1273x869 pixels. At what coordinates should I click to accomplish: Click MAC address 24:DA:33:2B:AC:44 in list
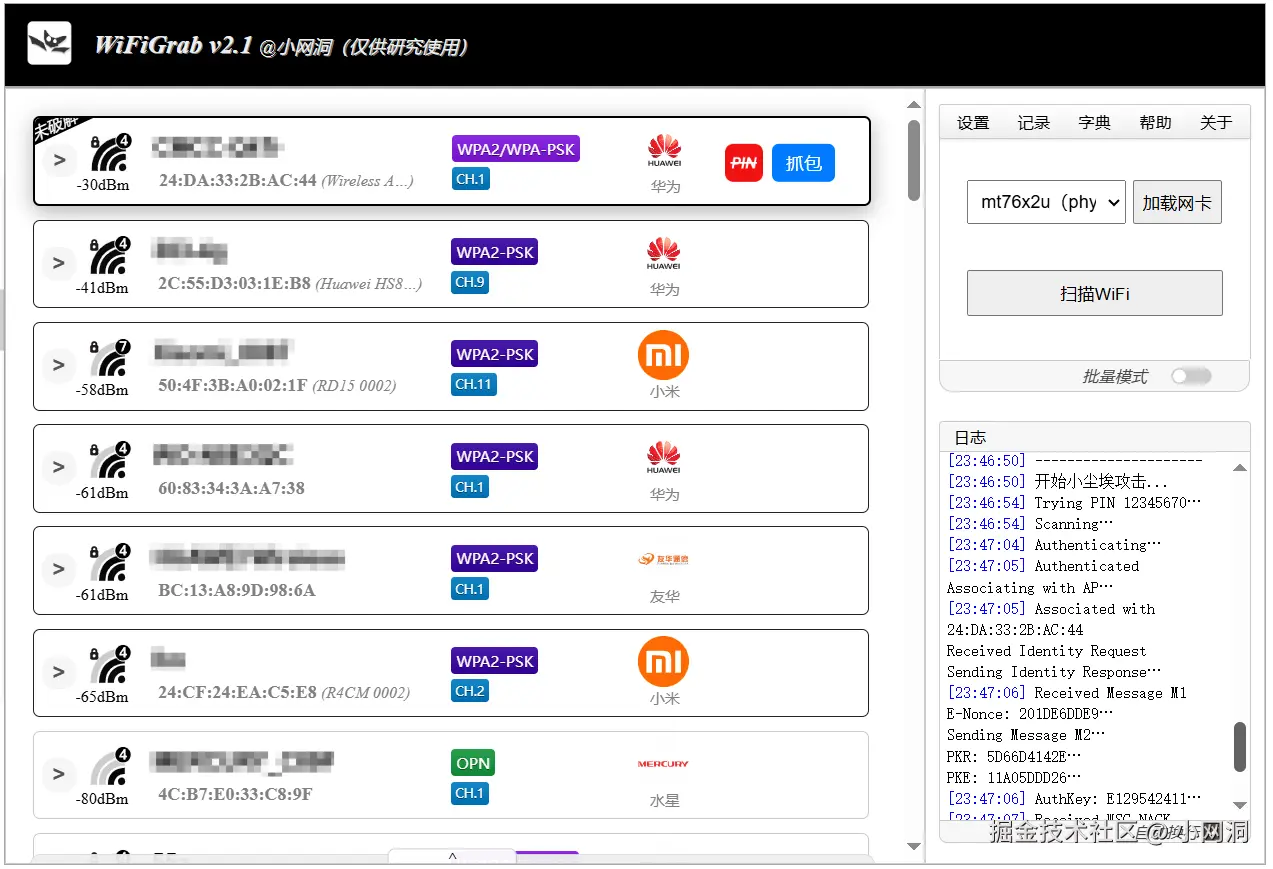coord(237,180)
